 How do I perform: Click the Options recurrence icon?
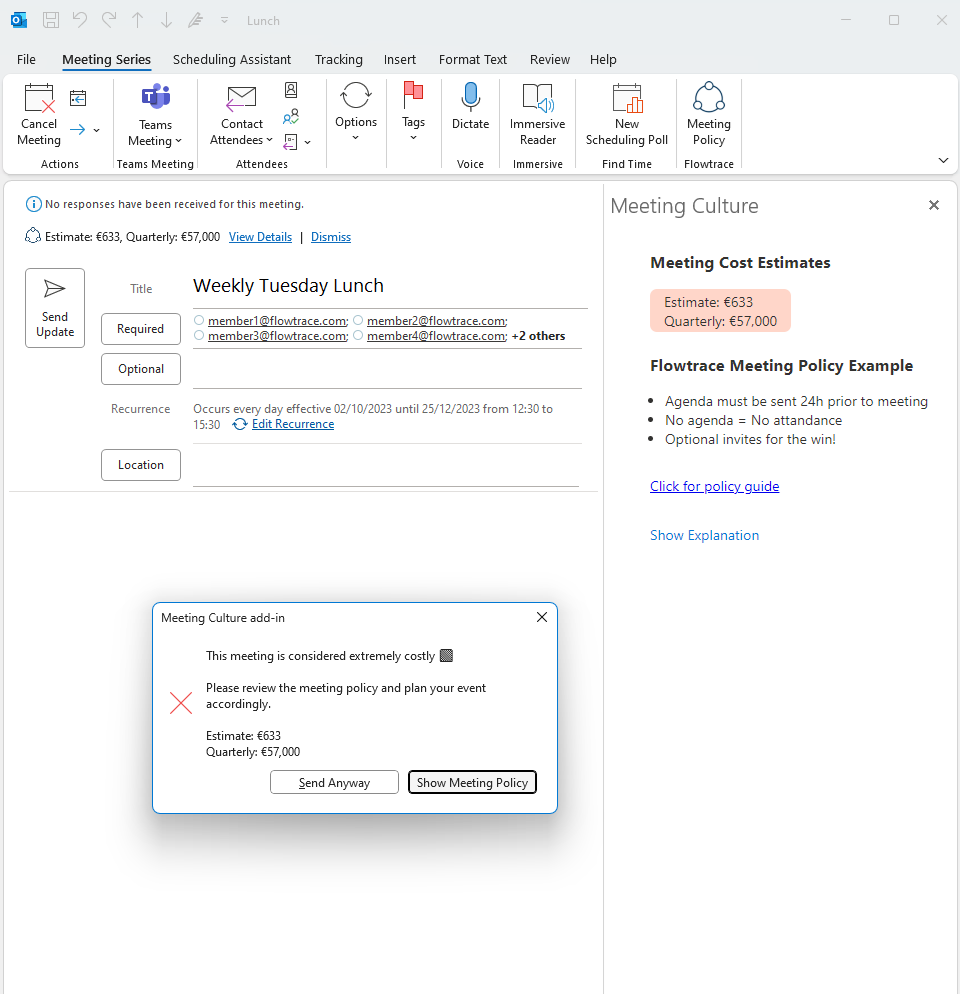click(x=356, y=96)
